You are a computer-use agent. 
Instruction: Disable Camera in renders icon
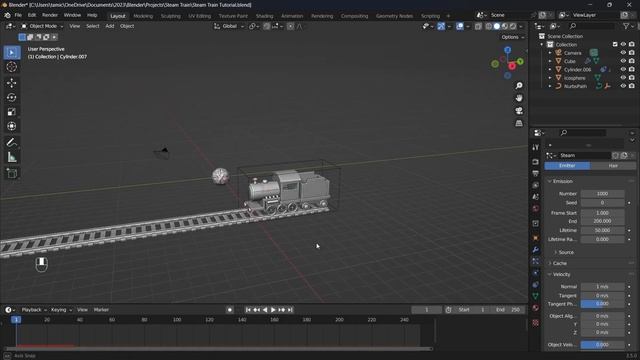pyautogui.click(x=631, y=53)
